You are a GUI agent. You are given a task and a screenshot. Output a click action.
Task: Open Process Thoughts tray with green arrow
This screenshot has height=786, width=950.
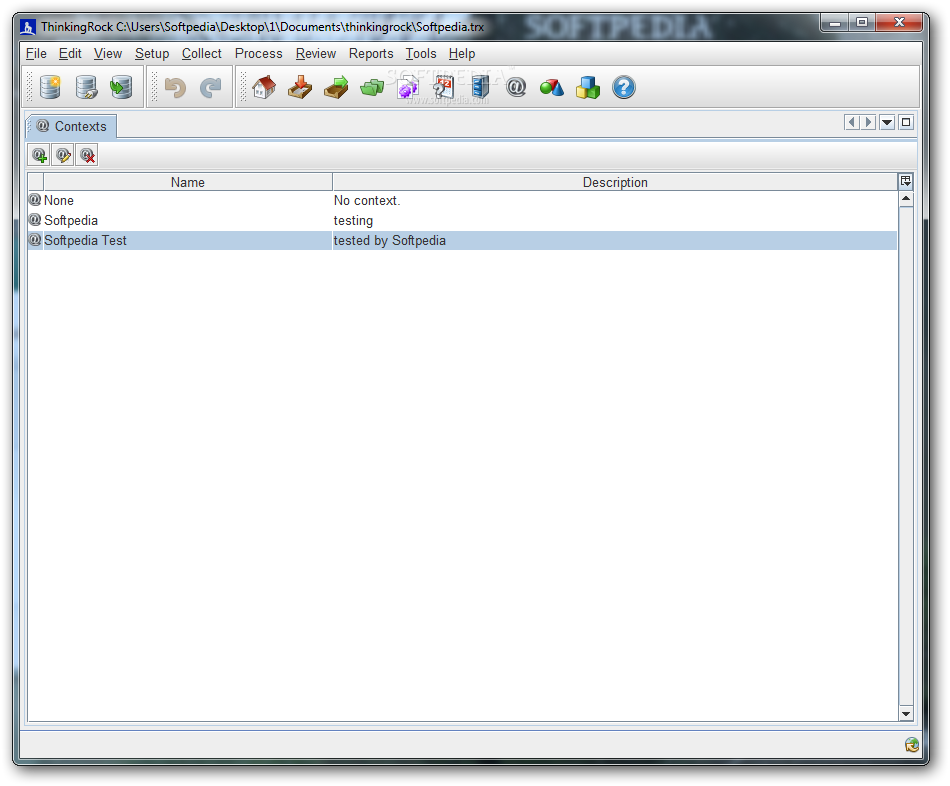tap(336, 87)
